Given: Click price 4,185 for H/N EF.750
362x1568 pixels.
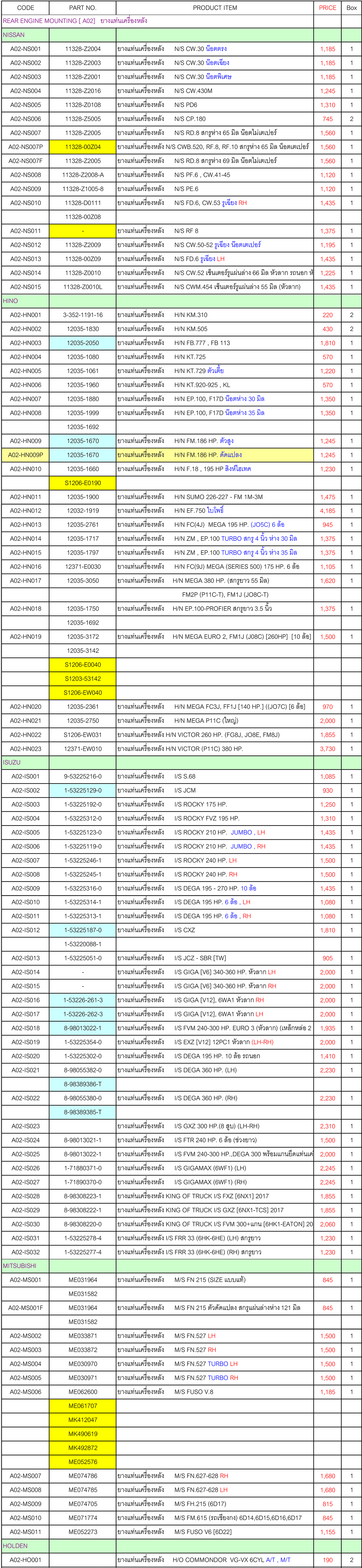Looking at the screenshot, I should point(327,511).
